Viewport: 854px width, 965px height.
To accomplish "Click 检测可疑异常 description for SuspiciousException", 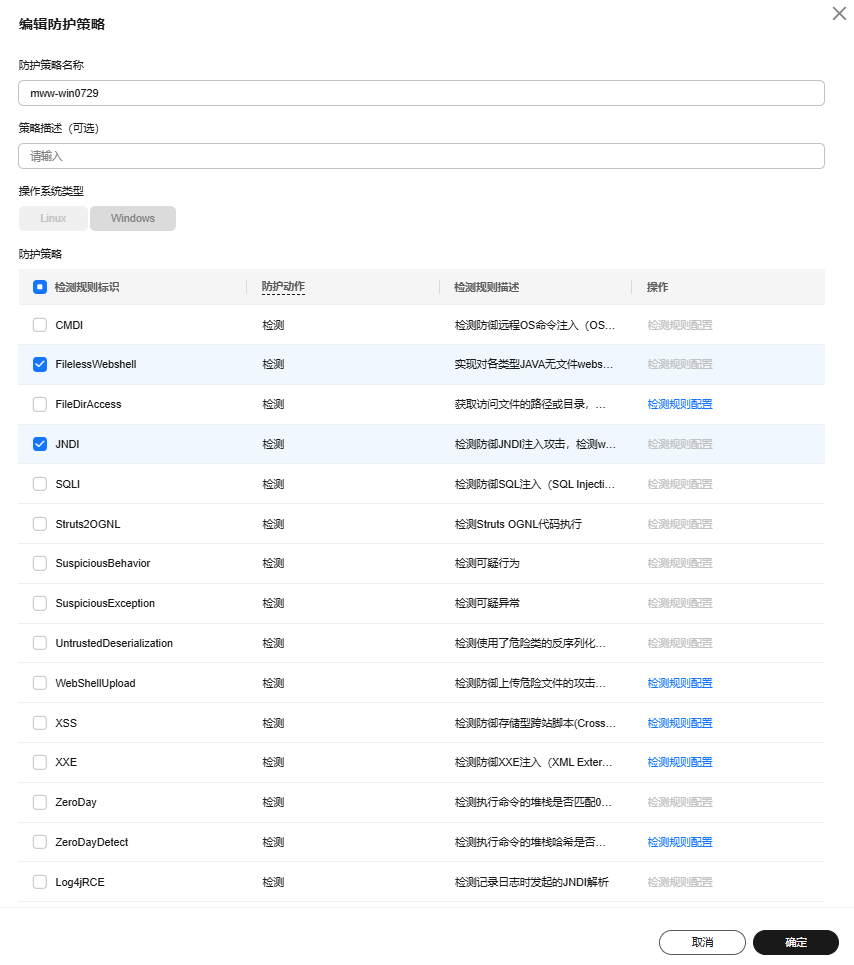I will (x=487, y=604).
